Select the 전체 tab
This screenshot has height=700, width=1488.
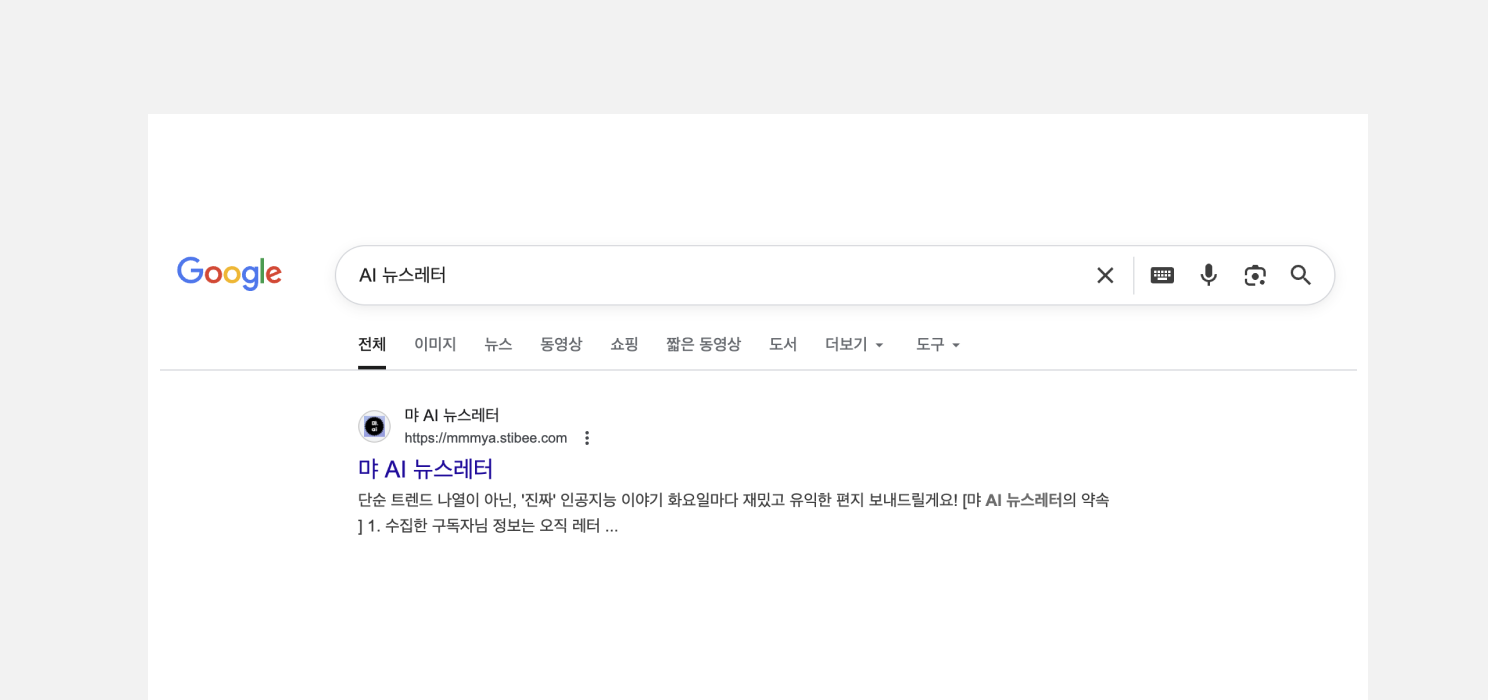coord(372,344)
